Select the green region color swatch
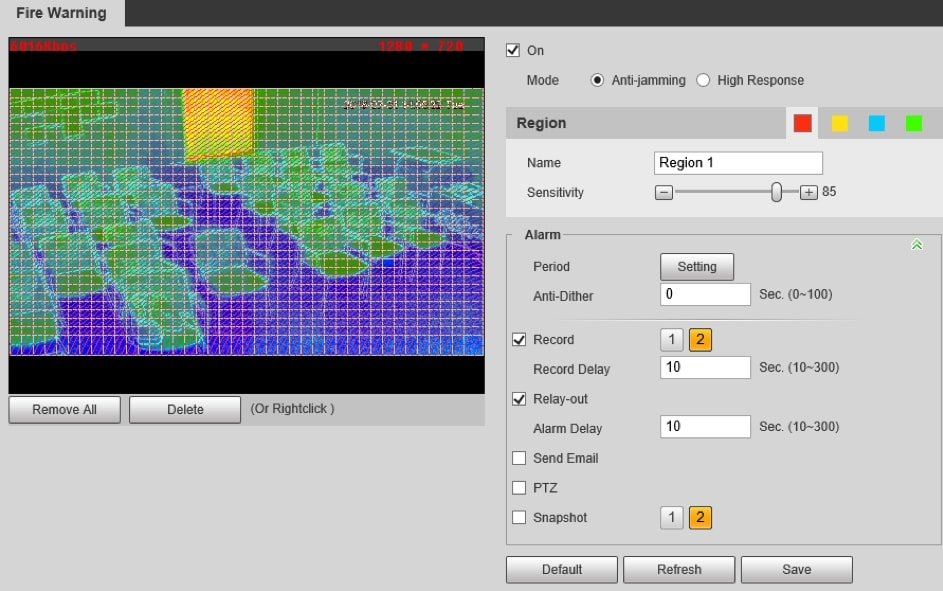The width and height of the screenshot is (943, 591). [x=914, y=123]
